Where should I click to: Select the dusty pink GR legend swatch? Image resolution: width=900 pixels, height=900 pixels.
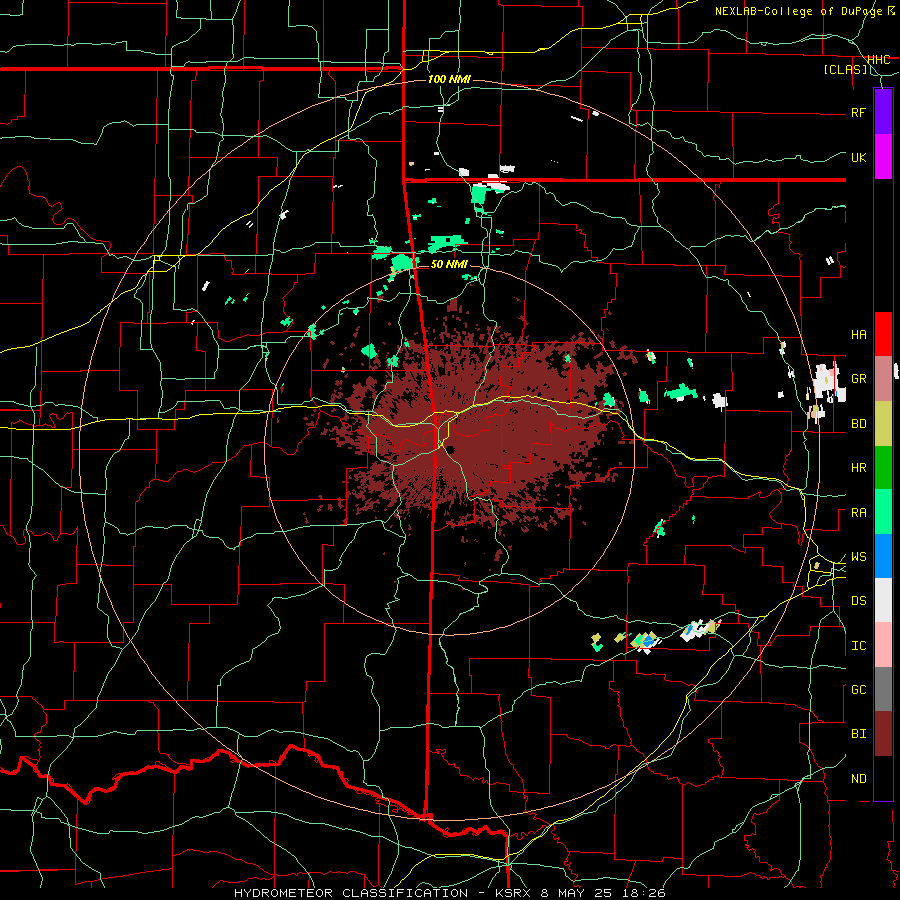(x=883, y=379)
